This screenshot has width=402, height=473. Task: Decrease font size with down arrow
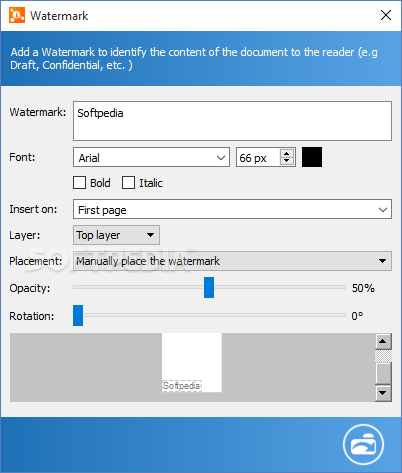(x=287, y=161)
